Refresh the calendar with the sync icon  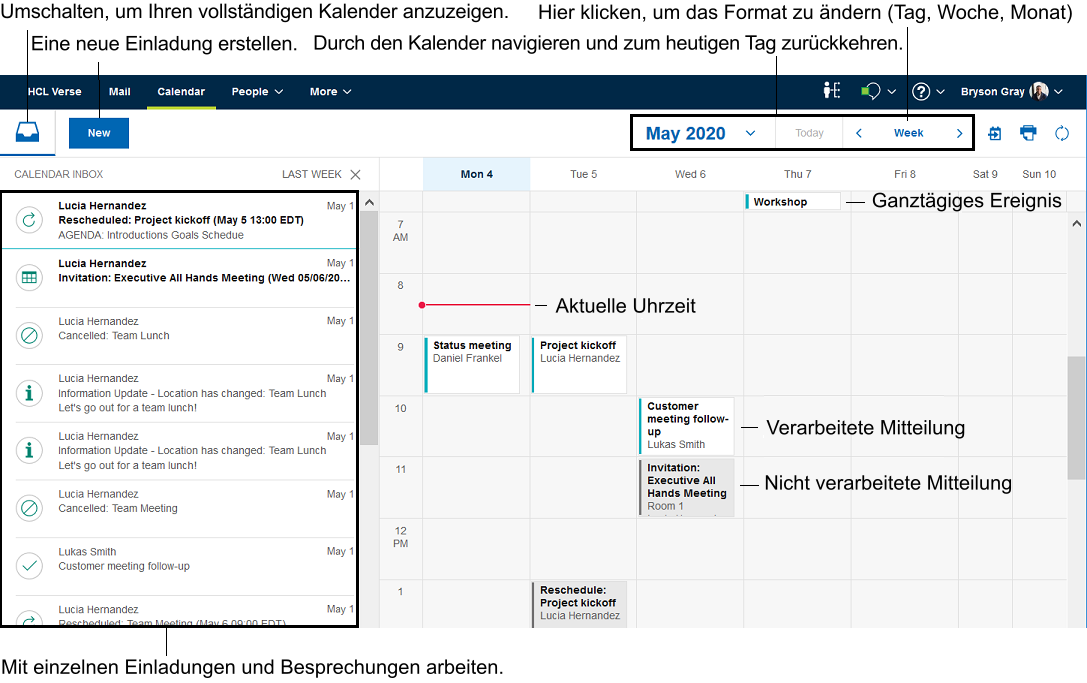tap(1061, 133)
